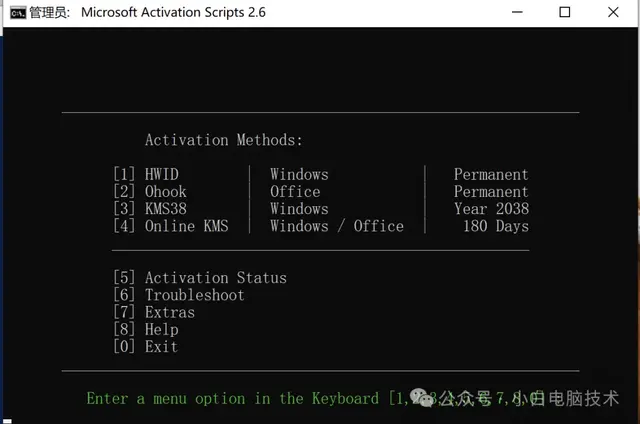Viewport: 640px width, 424px height.
Task: Click the 'Year 2038' validity text
Action: tap(491, 209)
